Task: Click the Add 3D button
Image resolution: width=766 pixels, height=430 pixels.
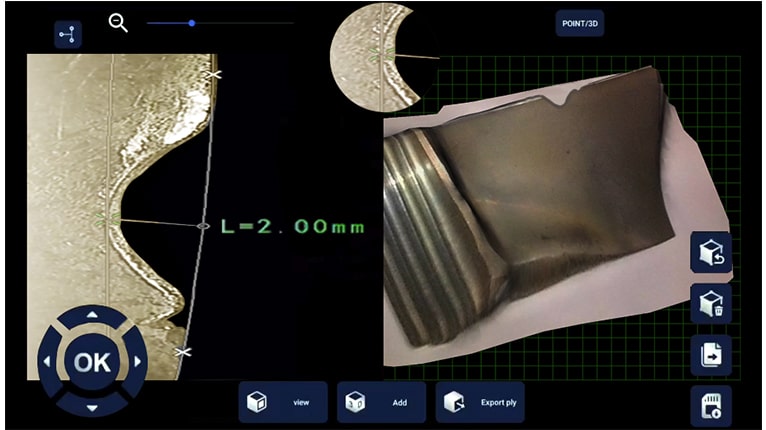Action: [381, 402]
